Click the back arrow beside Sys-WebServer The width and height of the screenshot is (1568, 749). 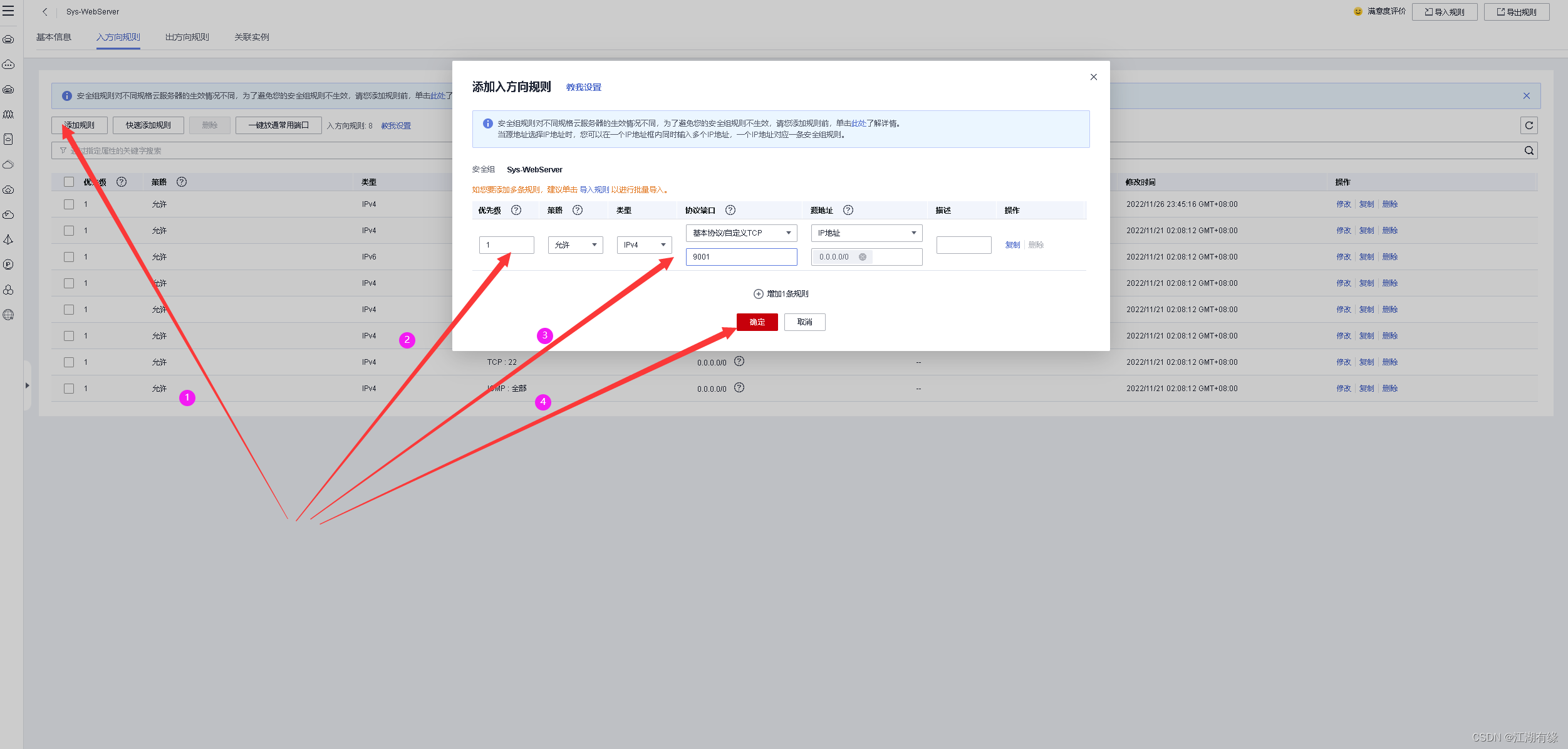[x=45, y=12]
